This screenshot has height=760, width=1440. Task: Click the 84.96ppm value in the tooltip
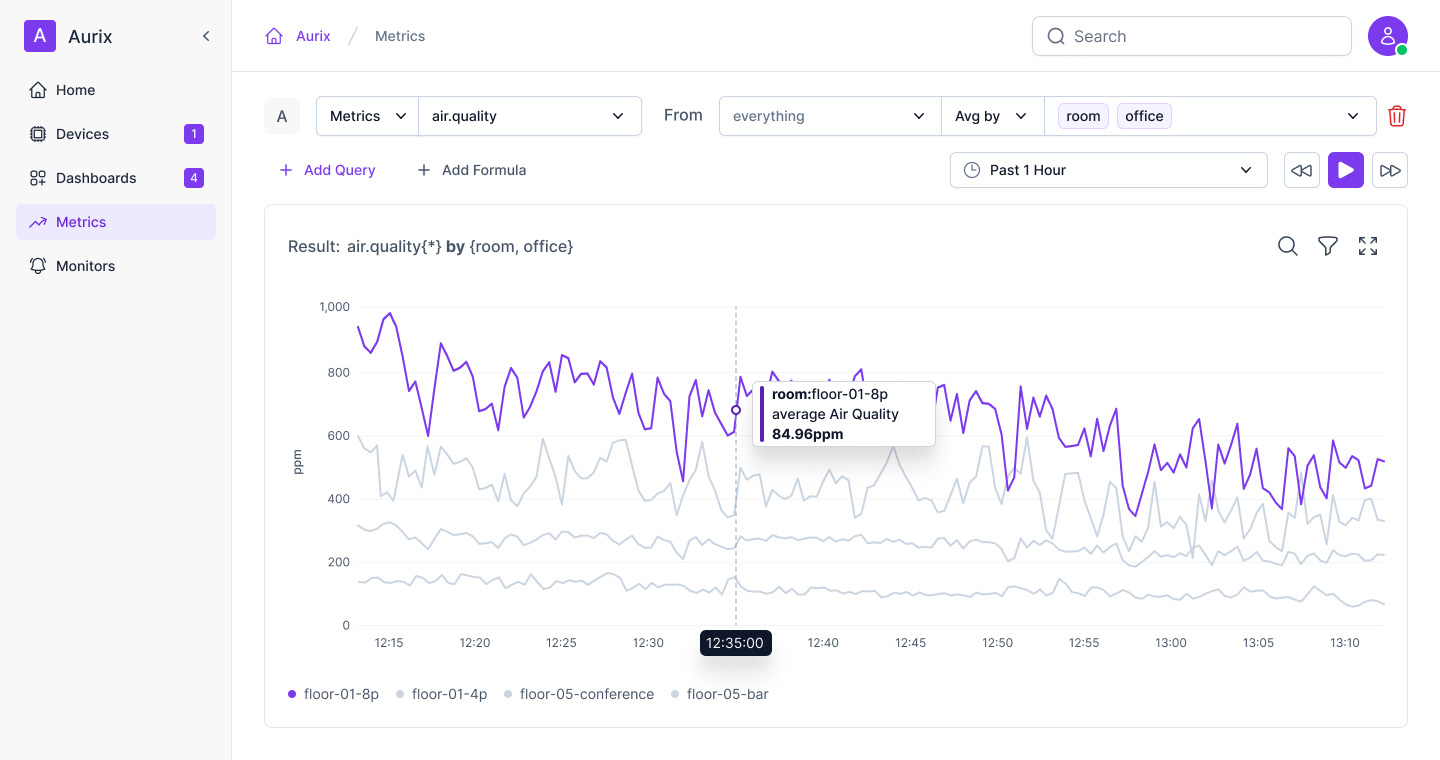[x=807, y=434]
